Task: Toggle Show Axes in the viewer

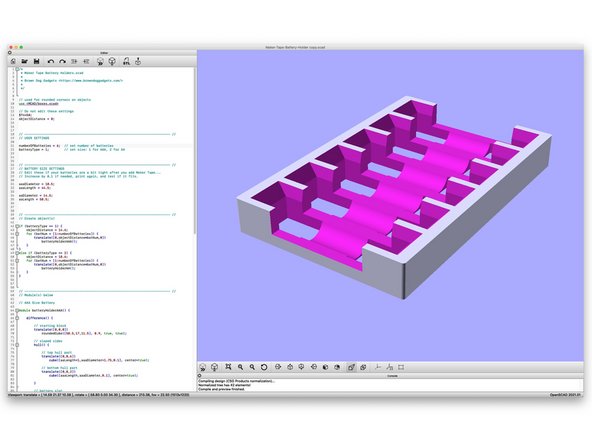Action: (x=378, y=367)
